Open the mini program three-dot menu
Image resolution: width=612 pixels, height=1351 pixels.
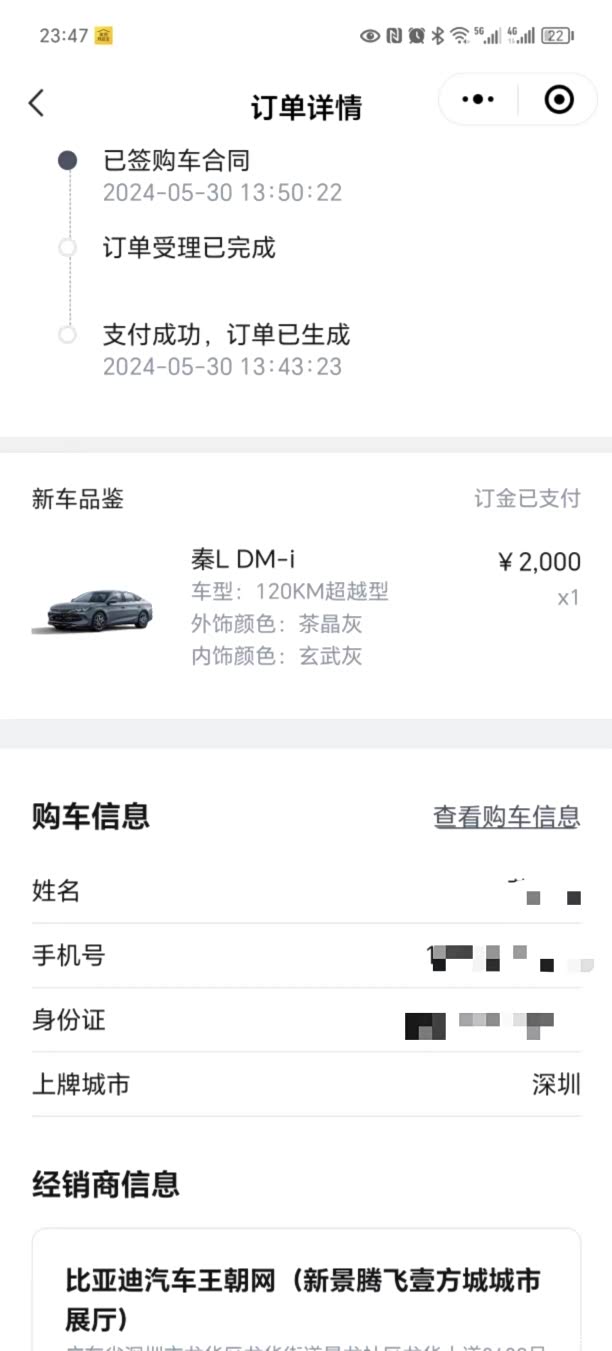pos(478,99)
